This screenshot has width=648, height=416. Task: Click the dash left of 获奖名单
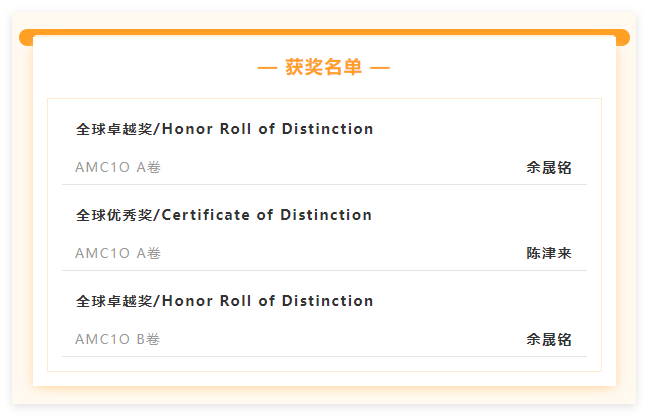click(267, 68)
